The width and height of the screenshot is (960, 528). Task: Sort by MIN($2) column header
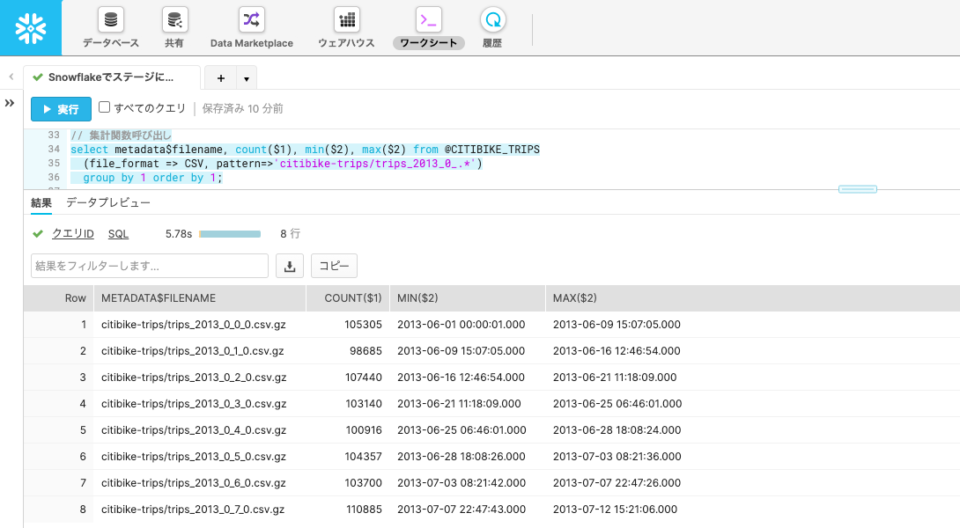pos(467,298)
